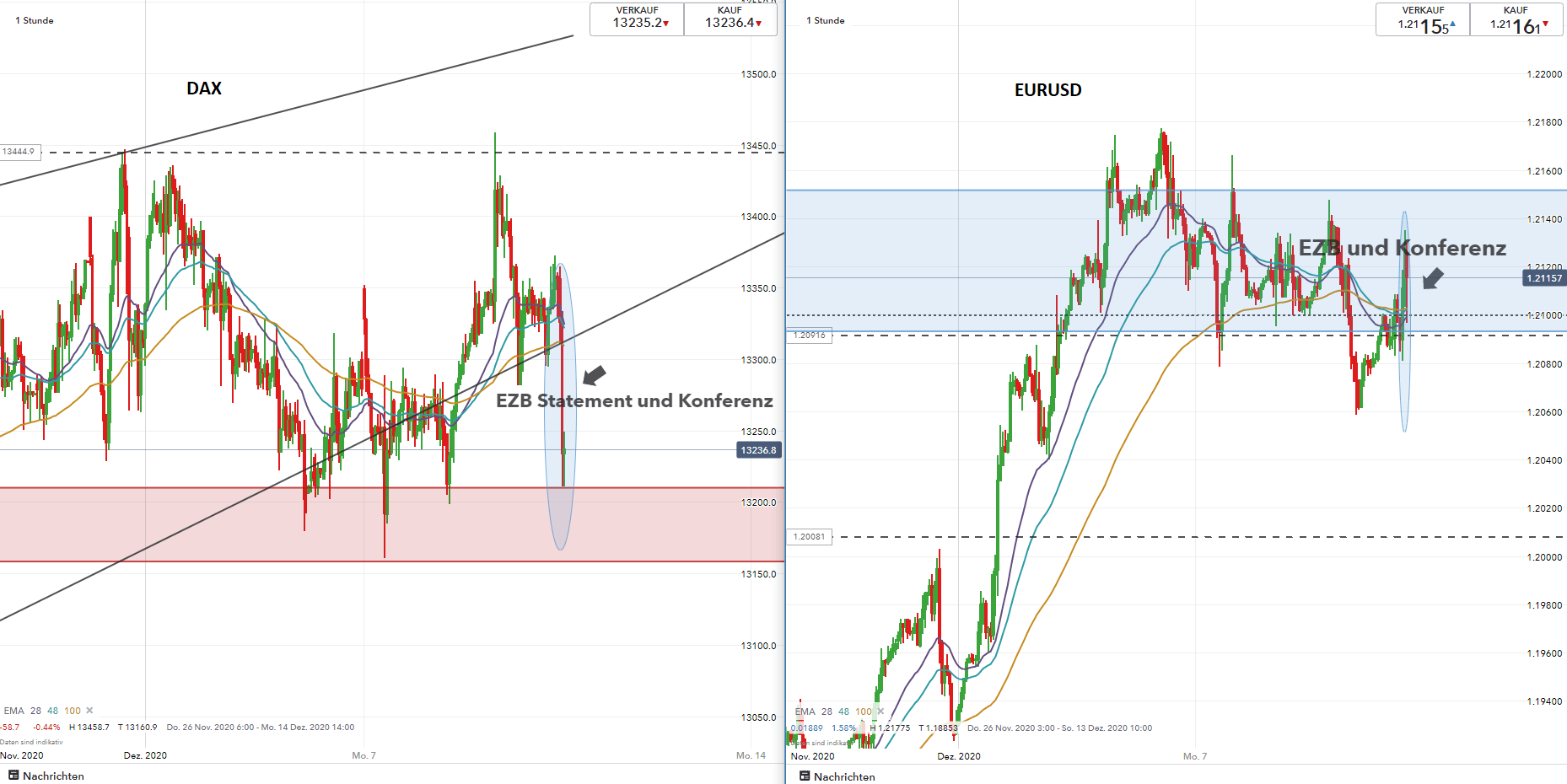Remove the EMA indicator on EURUSD chart via X
Viewport: 1567px width, 784px height.
[x=880, y=712]
